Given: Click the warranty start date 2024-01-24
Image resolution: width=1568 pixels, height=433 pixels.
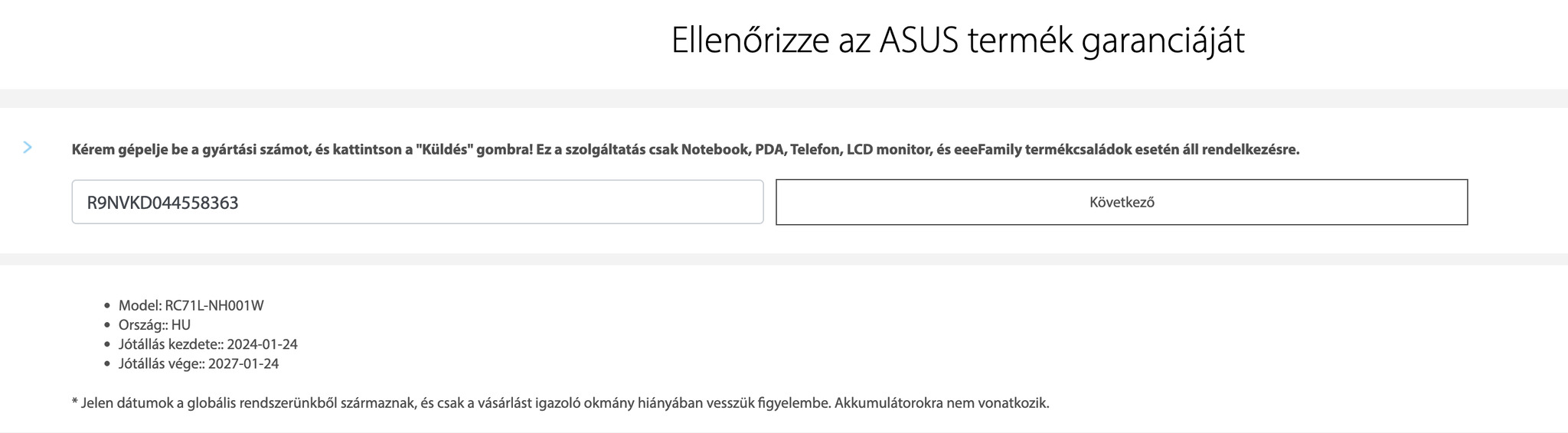Looking at the screenshot, I should 262,344.
